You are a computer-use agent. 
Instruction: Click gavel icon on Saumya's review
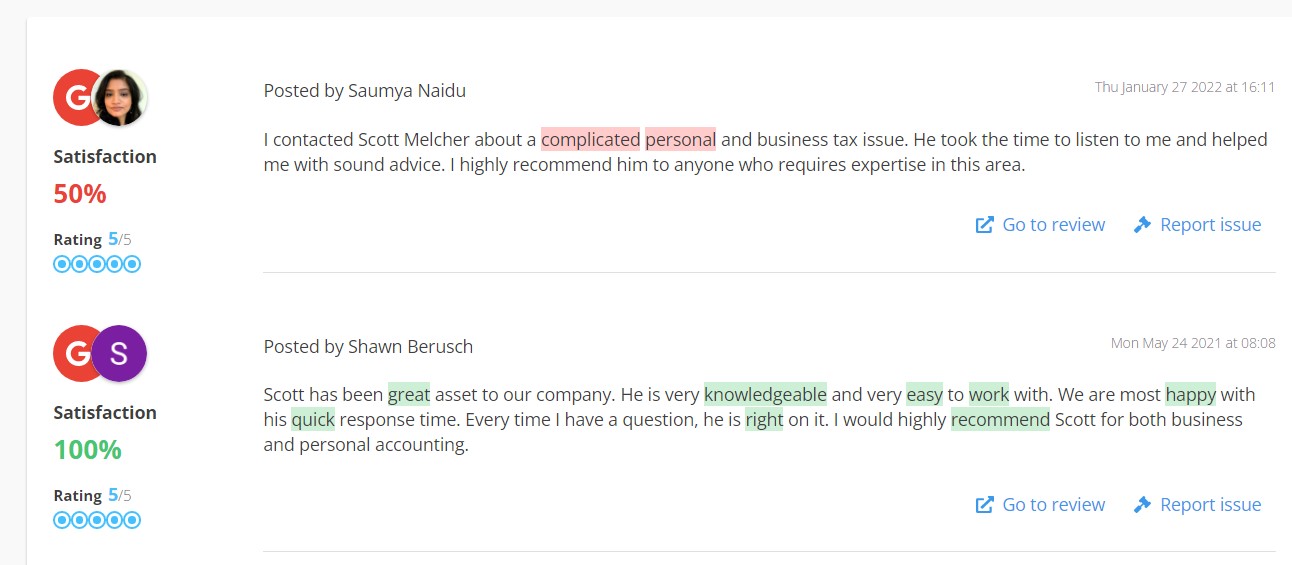click(x=1142, y=225)
